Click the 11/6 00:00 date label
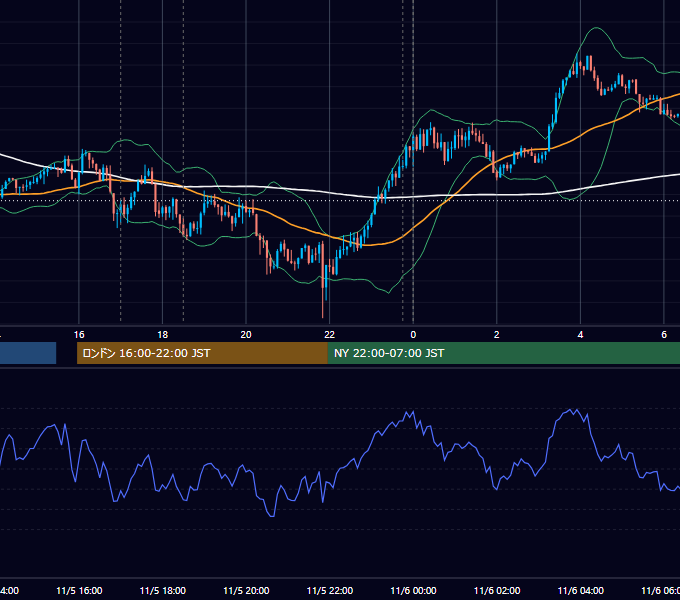Viewport: 680px width, 600px height. pos(413,591)
